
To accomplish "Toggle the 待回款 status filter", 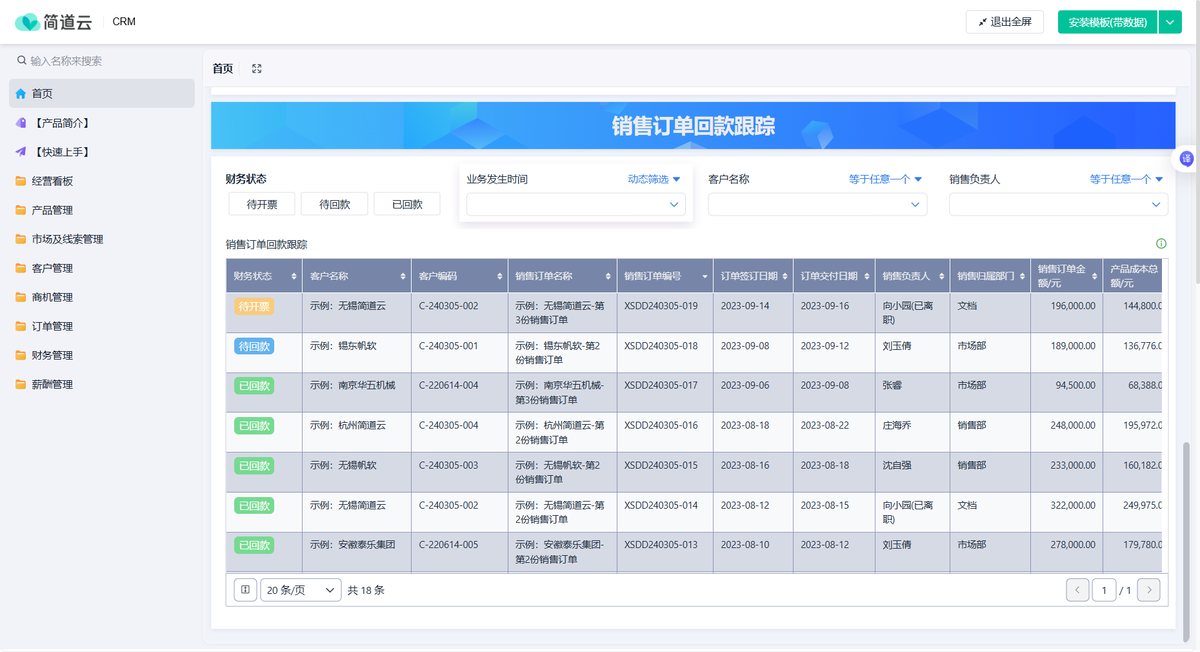I will tap(334, 204).
